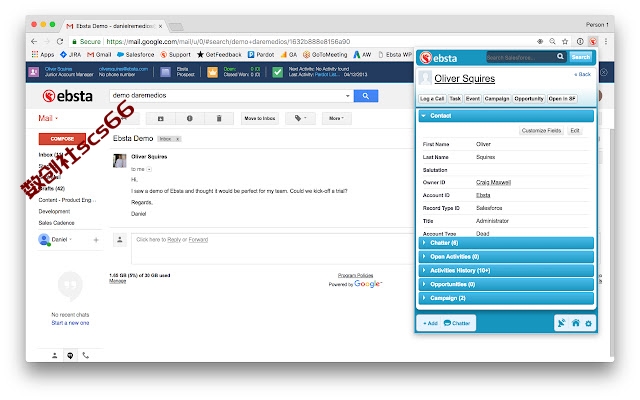Screen dimensions: 640x400
Task: Click the Event tab in the Ebsta panel
Action: point(473,99)
